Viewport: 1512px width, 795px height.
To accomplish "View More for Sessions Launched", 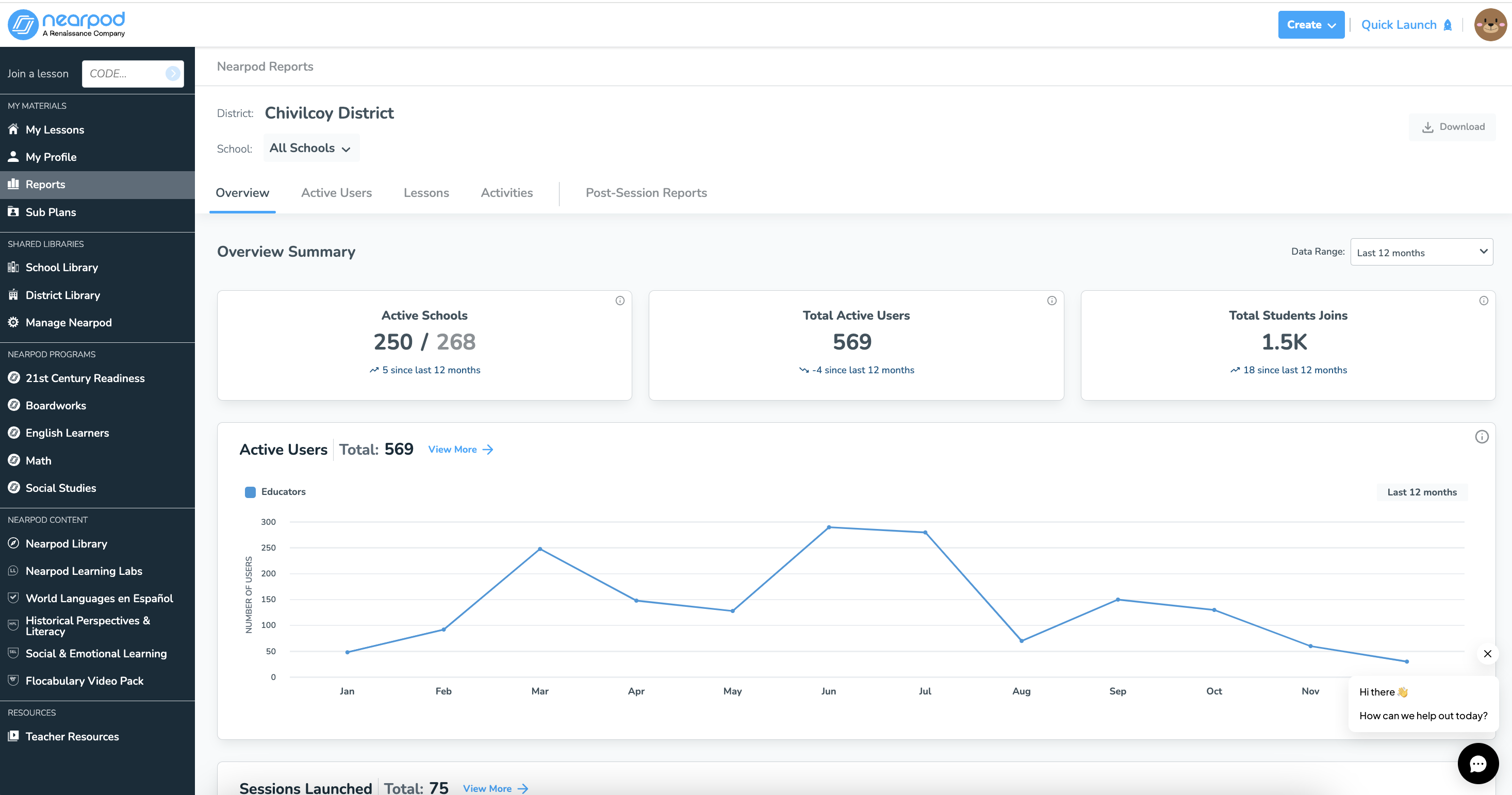I will (496, 788).
